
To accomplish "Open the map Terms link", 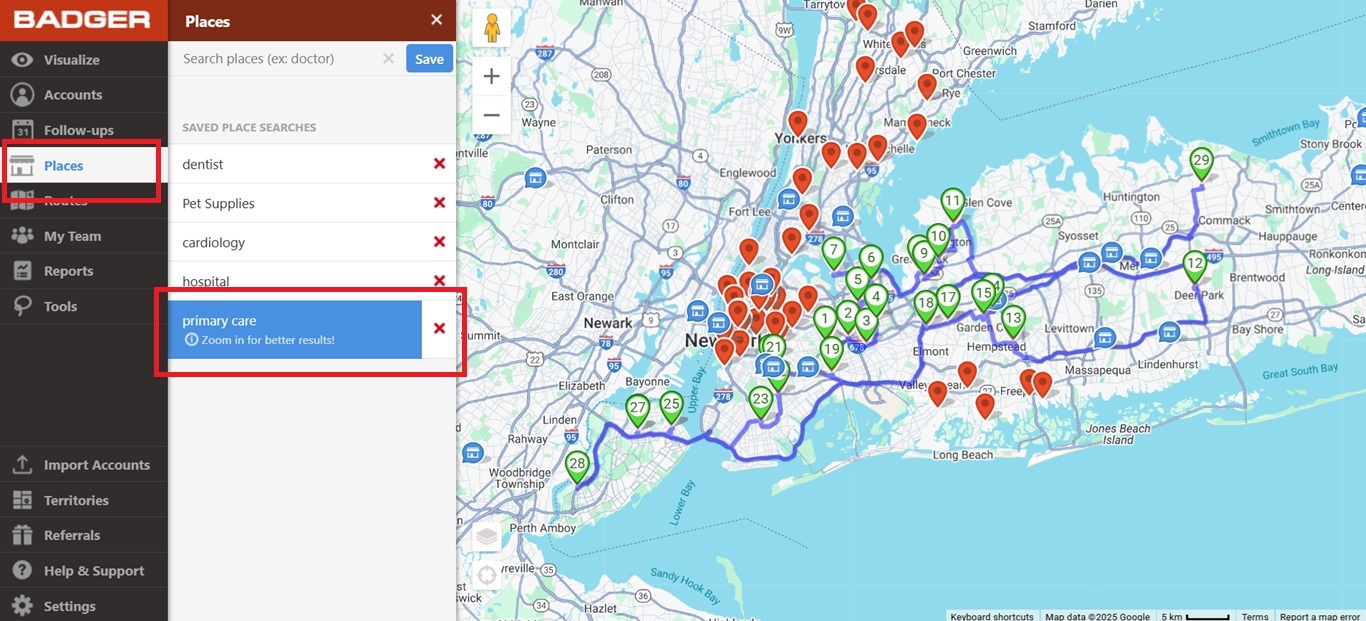I will point(1255,616).
